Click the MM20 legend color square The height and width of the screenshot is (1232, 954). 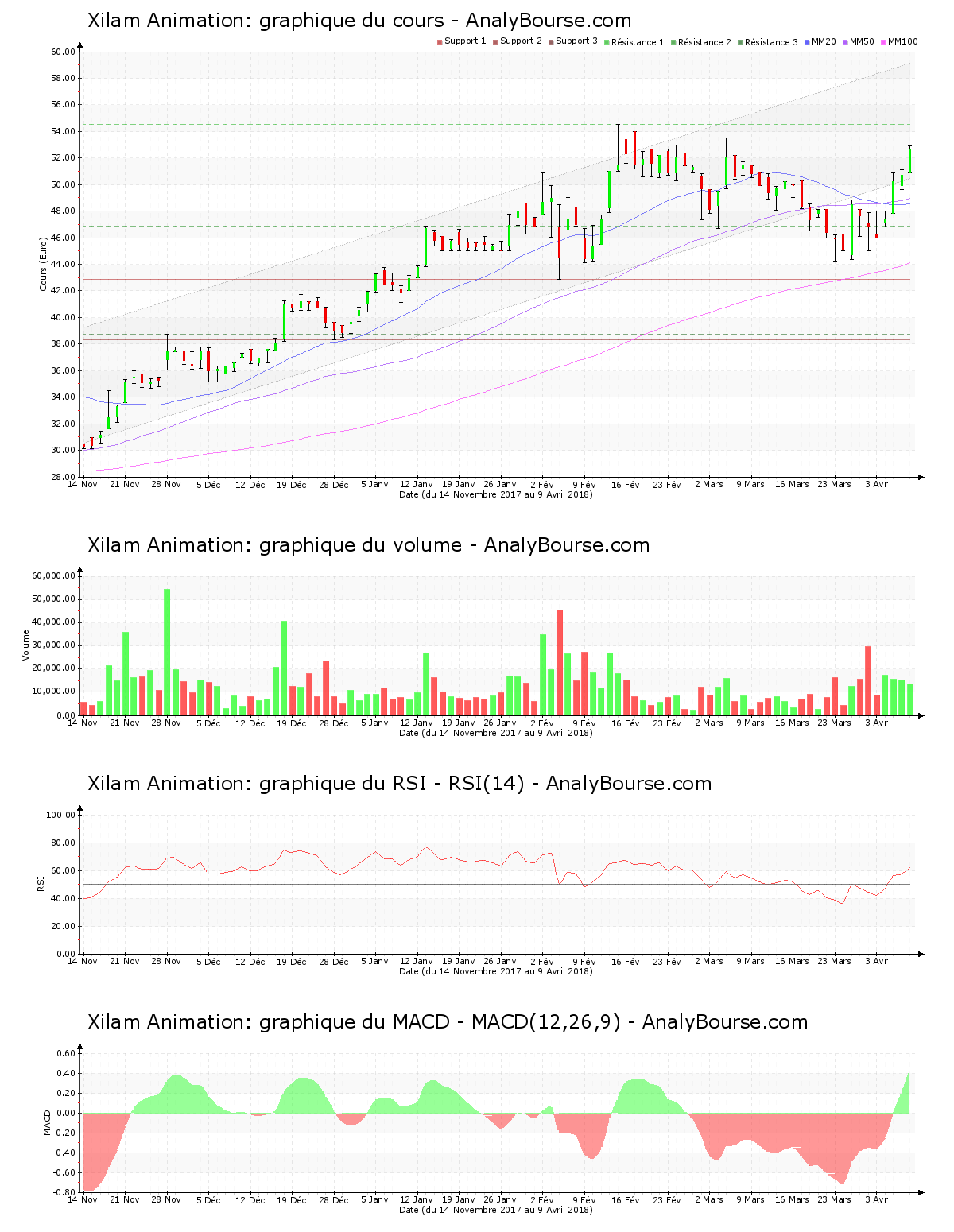[807, 41]
